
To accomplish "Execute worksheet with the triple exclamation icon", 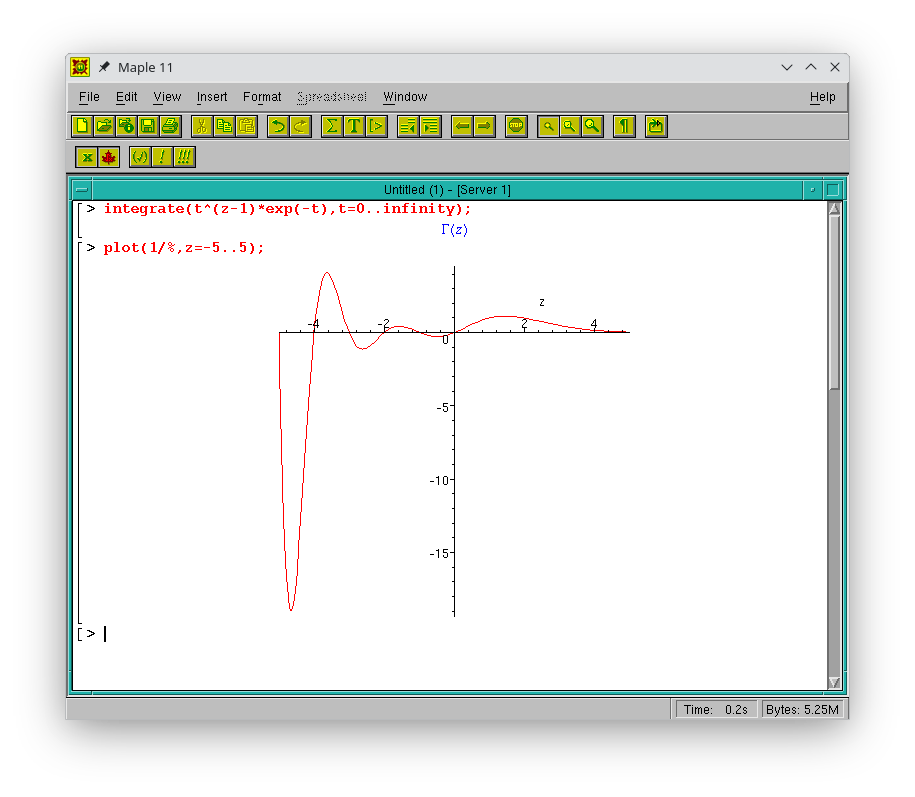I will tap(184, 157).
